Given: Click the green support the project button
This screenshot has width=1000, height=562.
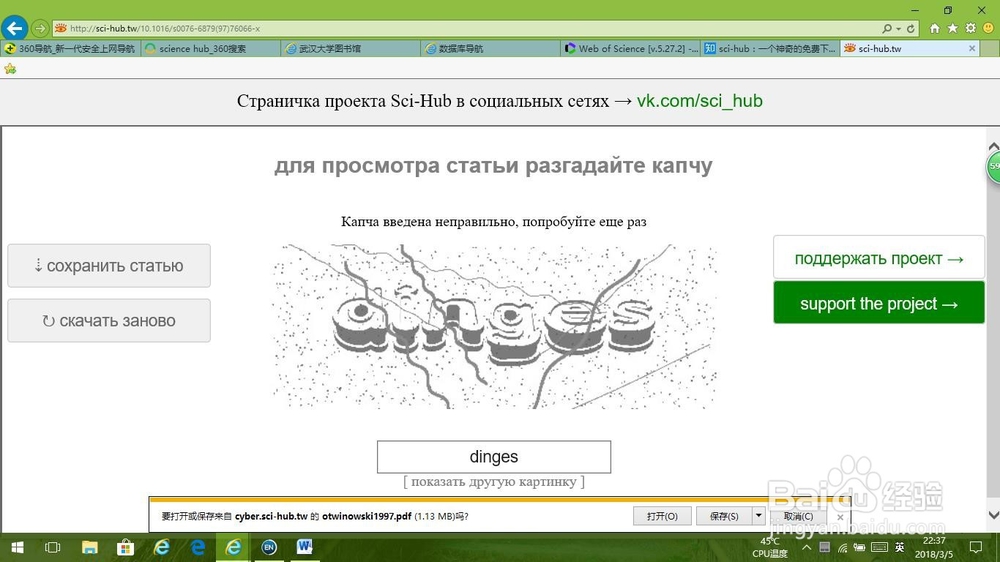Looking at the screenshot, I should pos(879,303).
